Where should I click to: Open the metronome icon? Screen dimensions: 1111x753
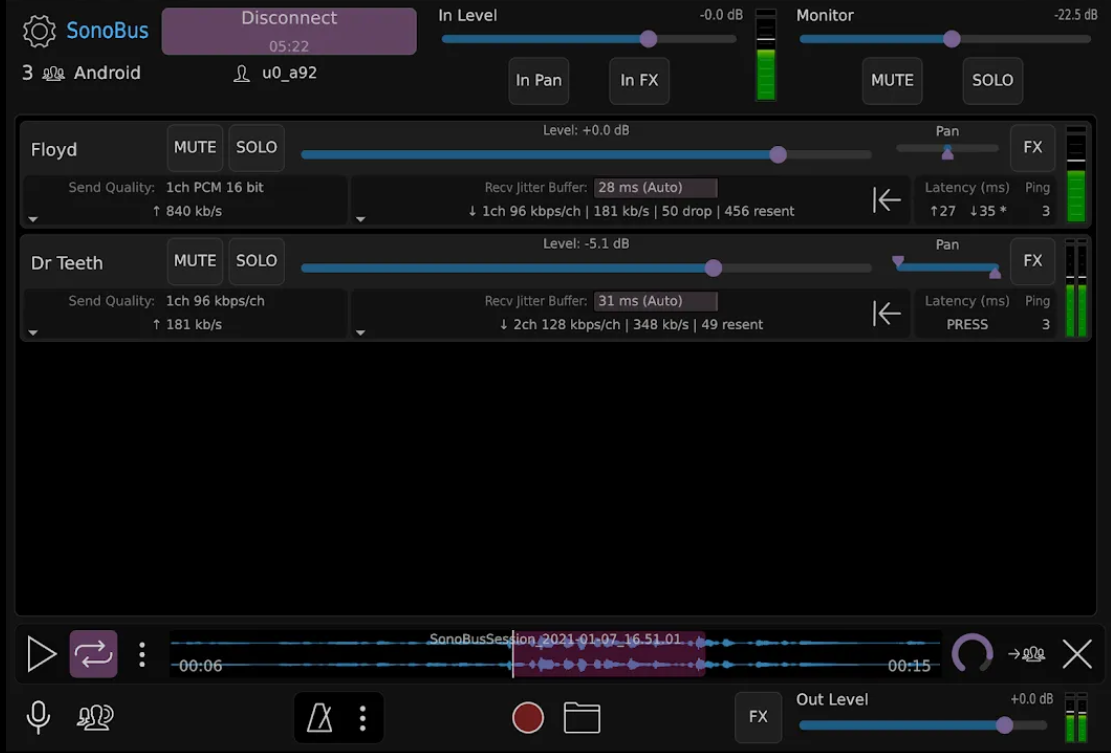(x=320, y=717)
